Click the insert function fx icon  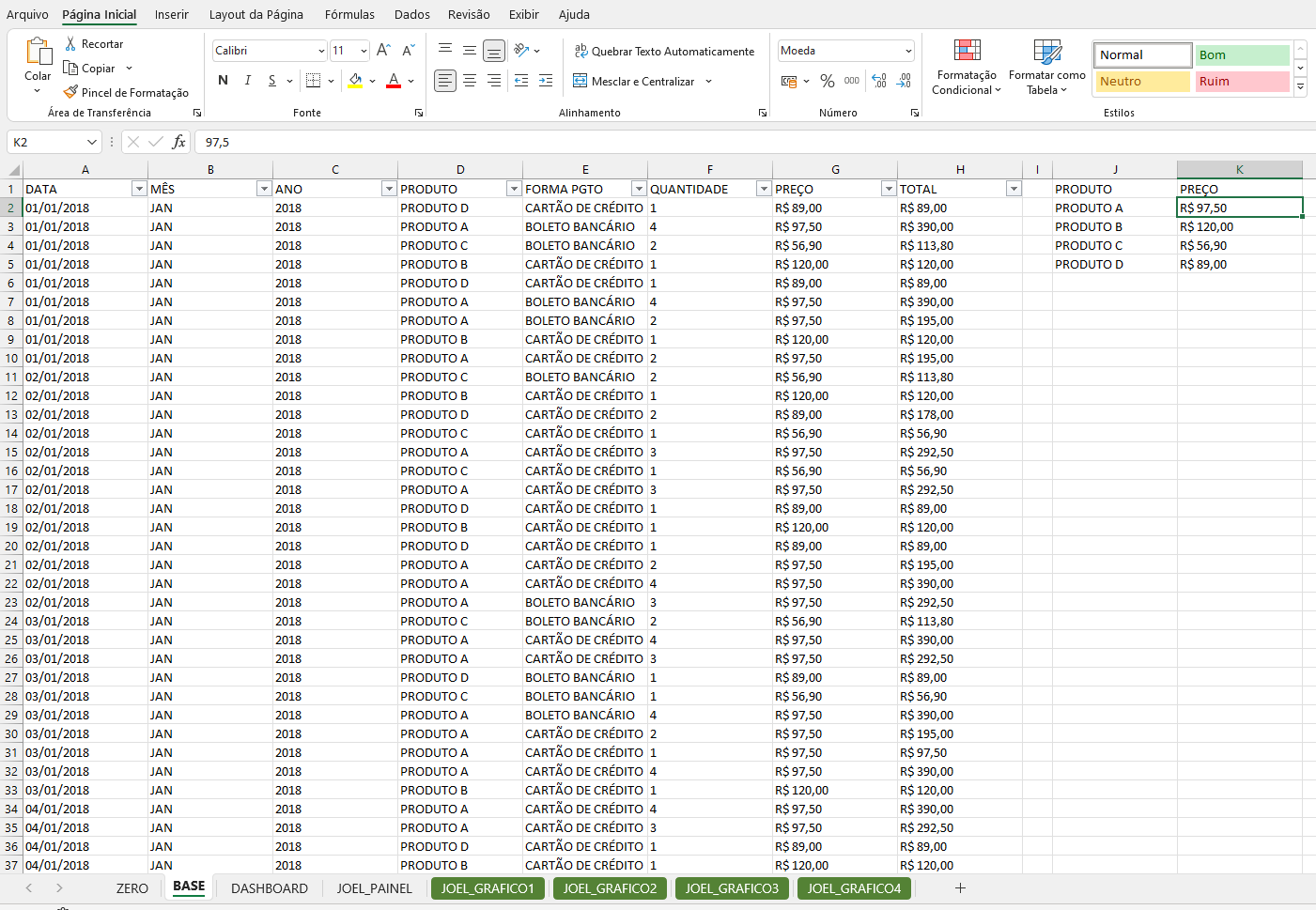(178, 142)
